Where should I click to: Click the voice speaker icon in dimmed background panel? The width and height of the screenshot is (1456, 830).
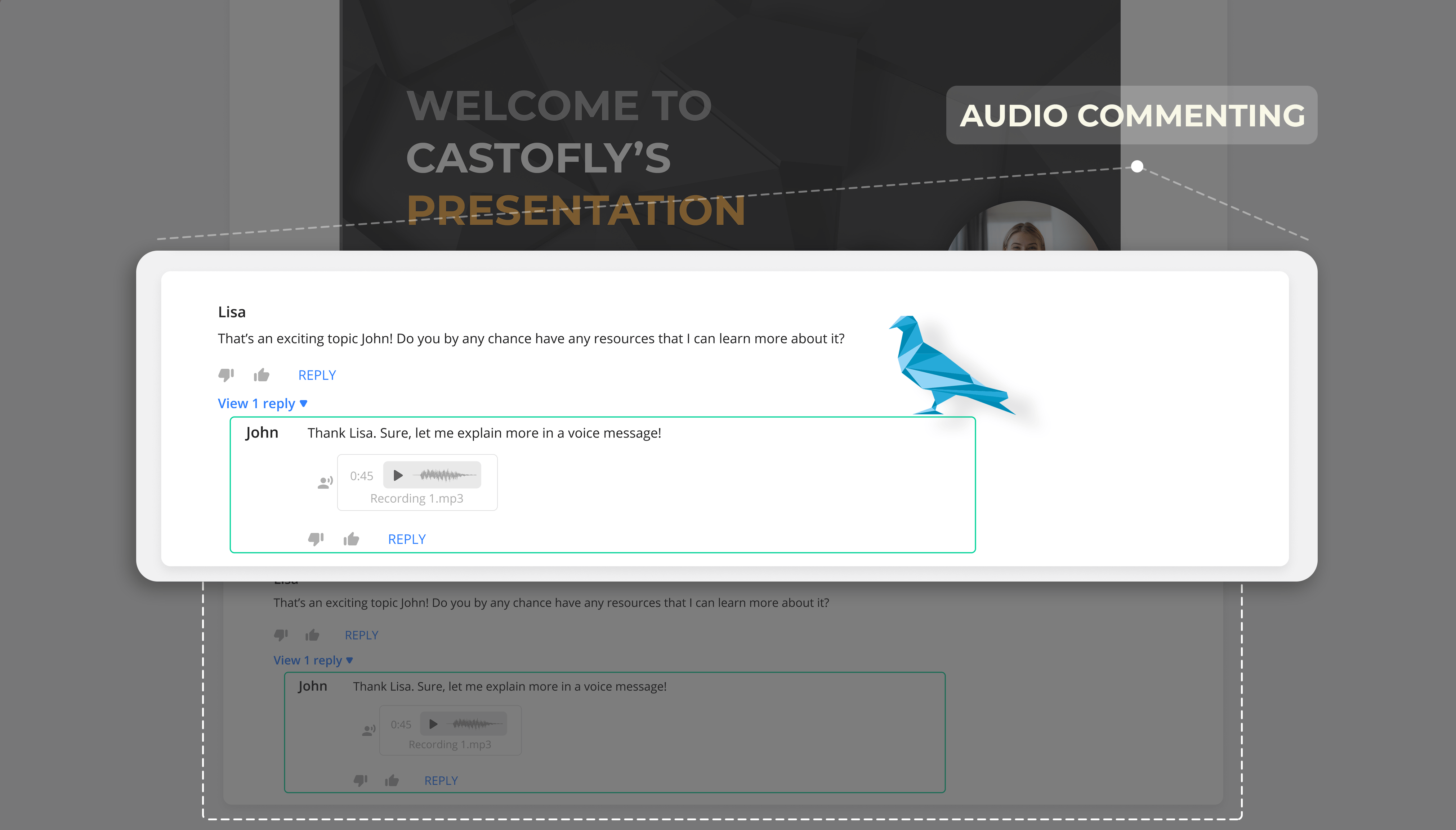click(x=369, y=730)
